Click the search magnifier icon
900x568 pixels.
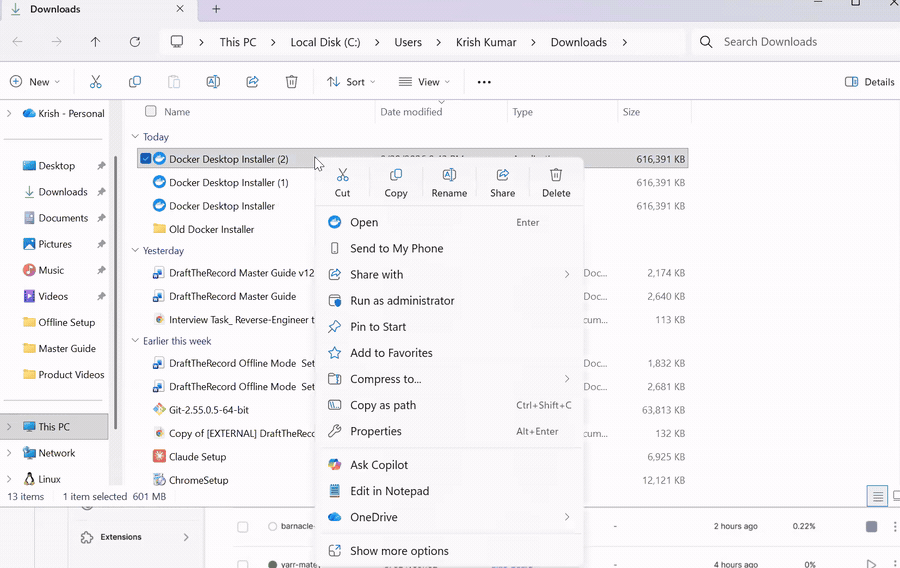pyautogui.click(x=706, y=42)
